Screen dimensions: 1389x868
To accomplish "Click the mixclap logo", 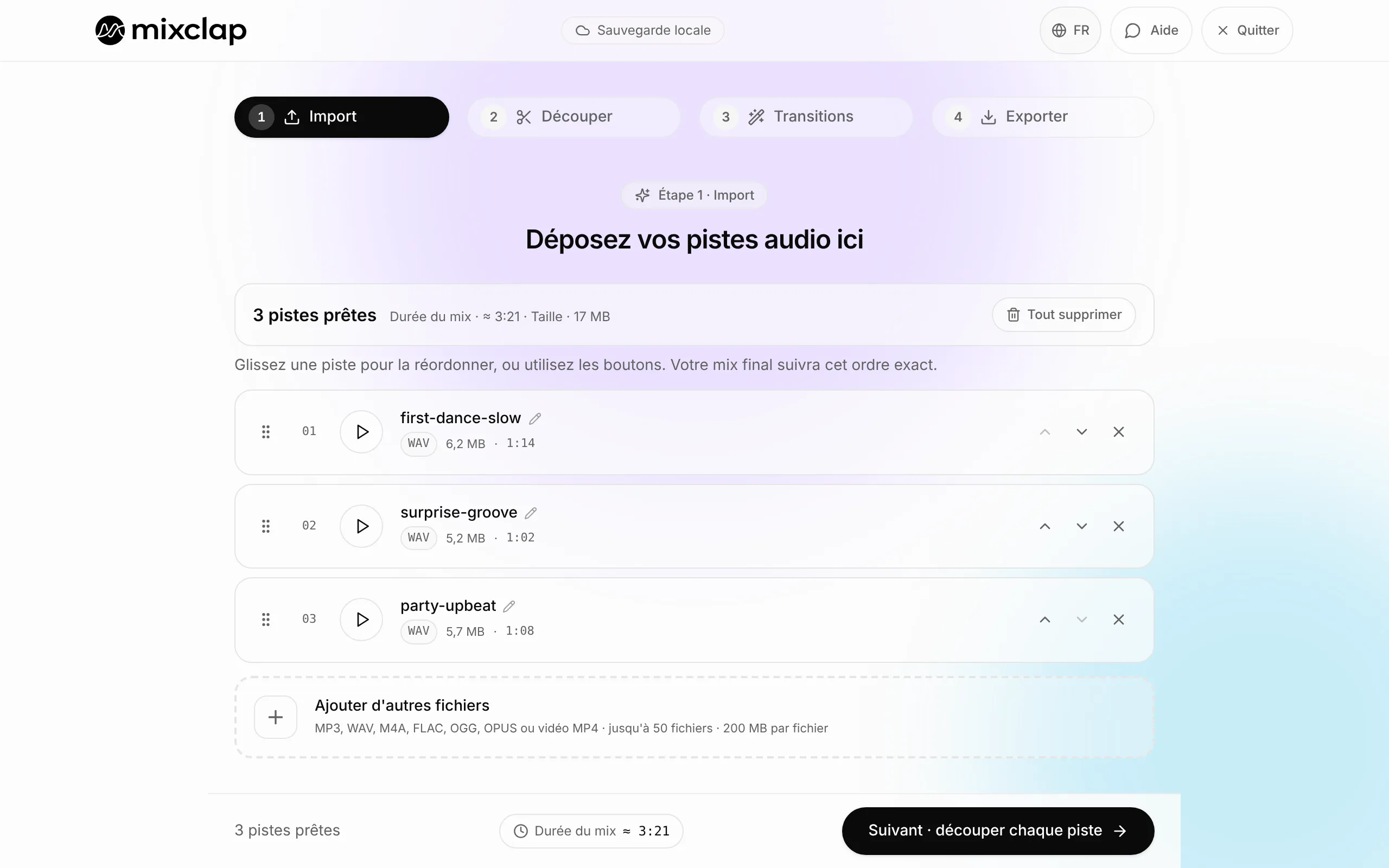I will tap(171, 30).
